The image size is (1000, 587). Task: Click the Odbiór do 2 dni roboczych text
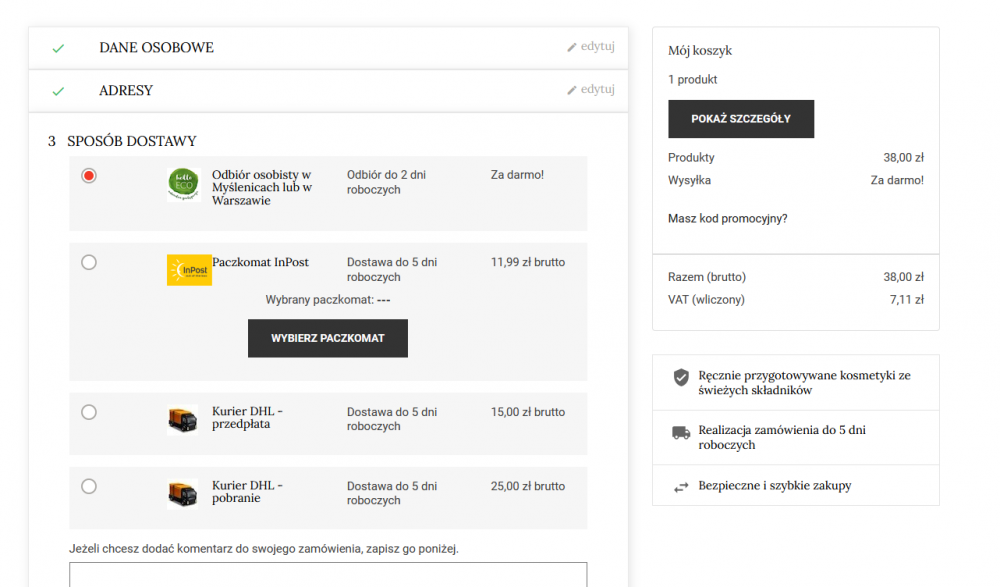tap(386, 182)
